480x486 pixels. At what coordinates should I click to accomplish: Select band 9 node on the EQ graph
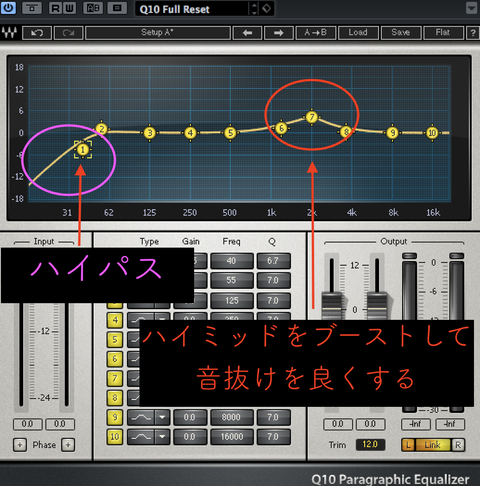[x=393, y=133]
